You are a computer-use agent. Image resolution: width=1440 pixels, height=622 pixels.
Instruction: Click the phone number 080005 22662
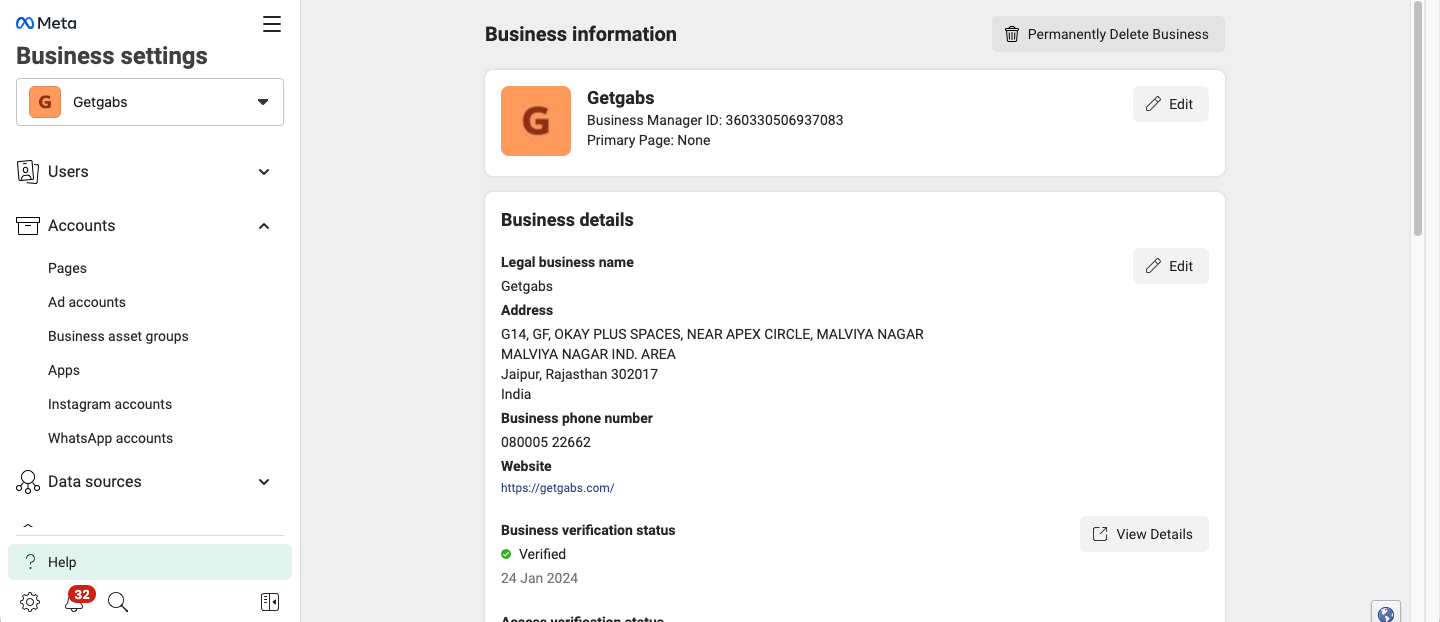pos(546,442)
